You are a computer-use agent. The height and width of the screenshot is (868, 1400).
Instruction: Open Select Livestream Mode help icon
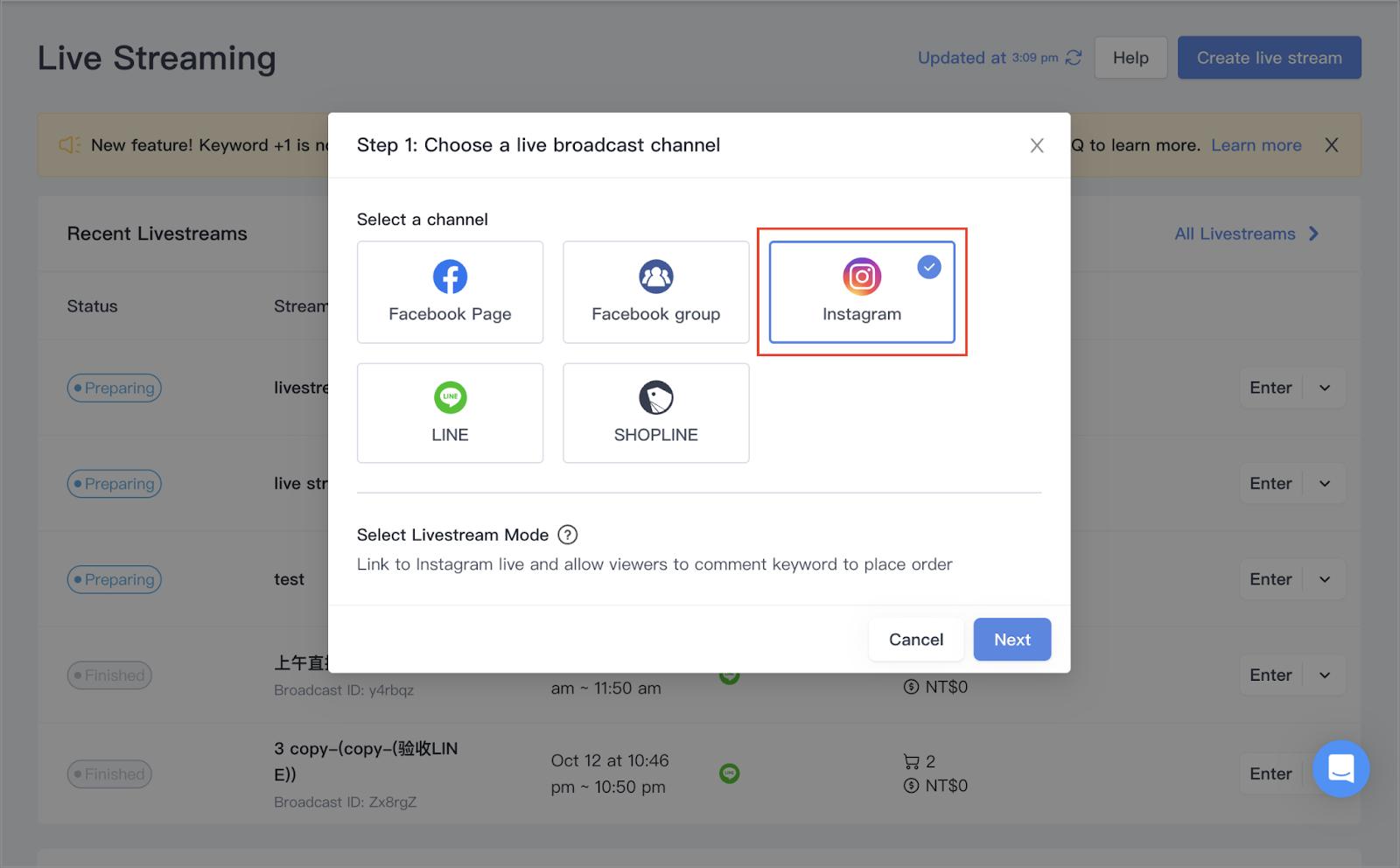pyautogui.click(x=568, y=535)
